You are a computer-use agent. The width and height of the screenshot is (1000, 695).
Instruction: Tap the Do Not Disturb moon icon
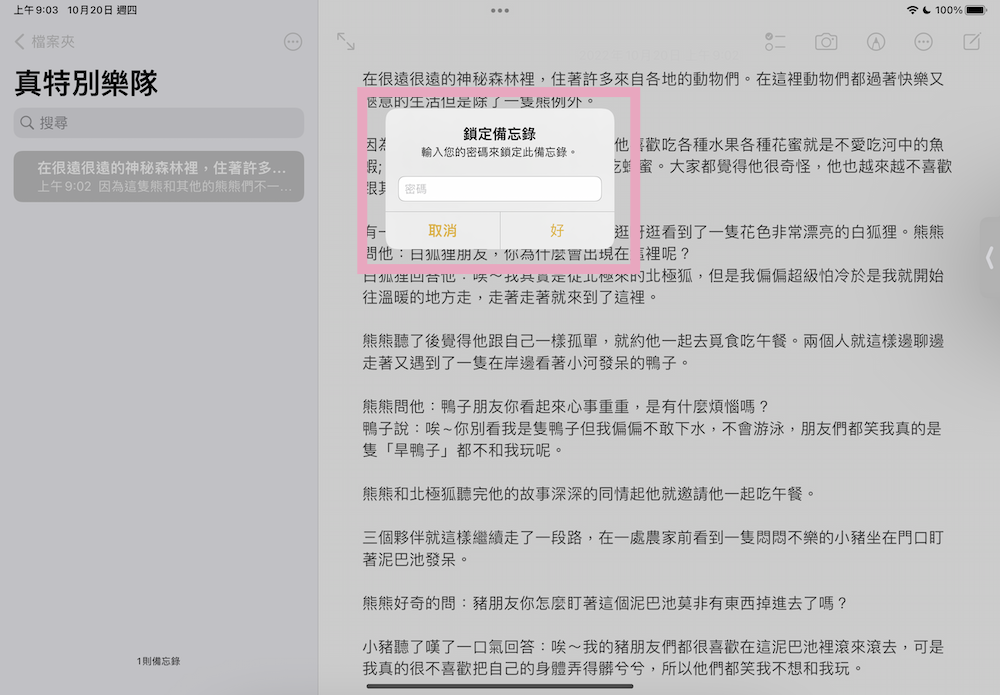927,10
